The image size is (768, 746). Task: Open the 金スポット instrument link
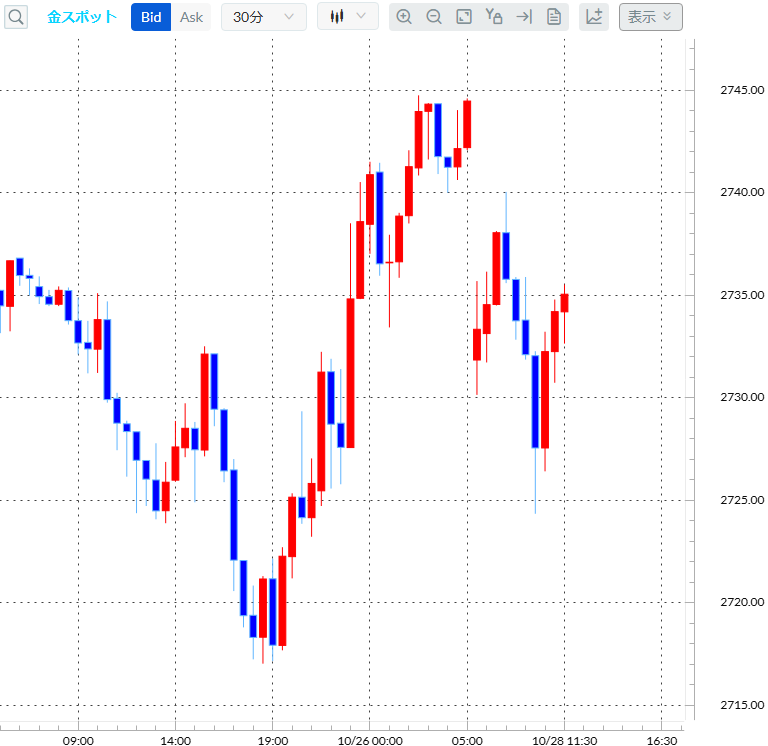82,17
